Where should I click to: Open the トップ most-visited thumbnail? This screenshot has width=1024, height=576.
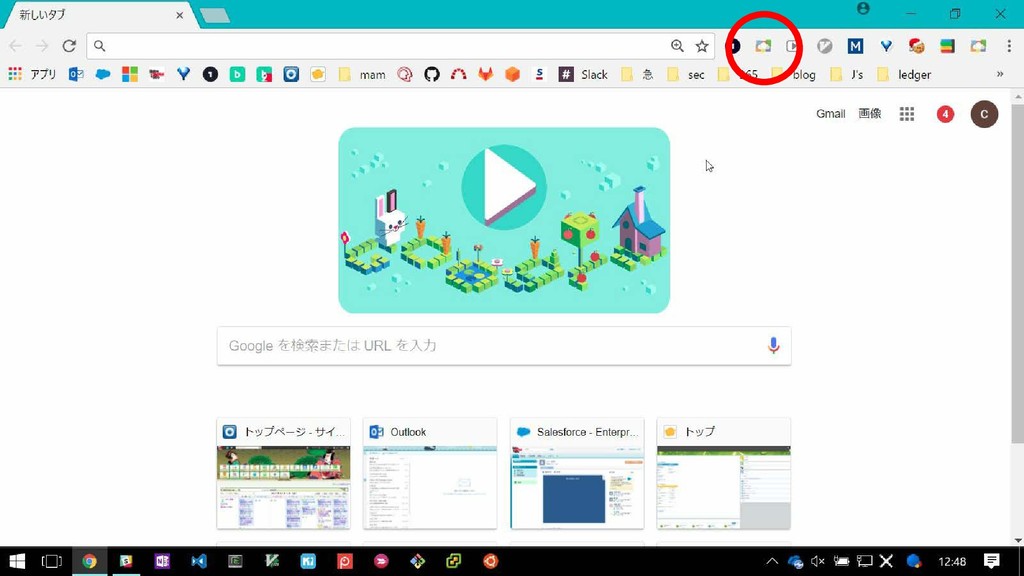[724, 473]
